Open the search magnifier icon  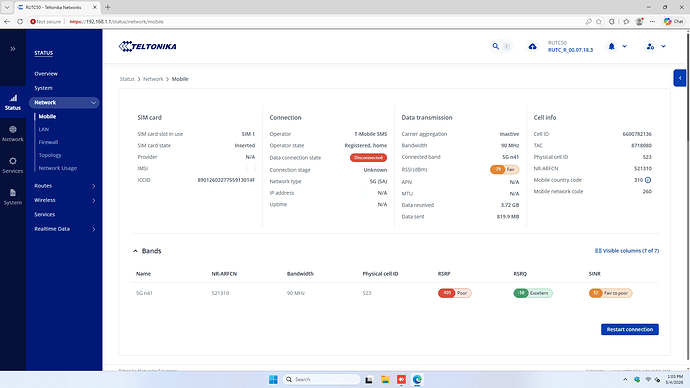pyautogui.click(x=495, y=46)
